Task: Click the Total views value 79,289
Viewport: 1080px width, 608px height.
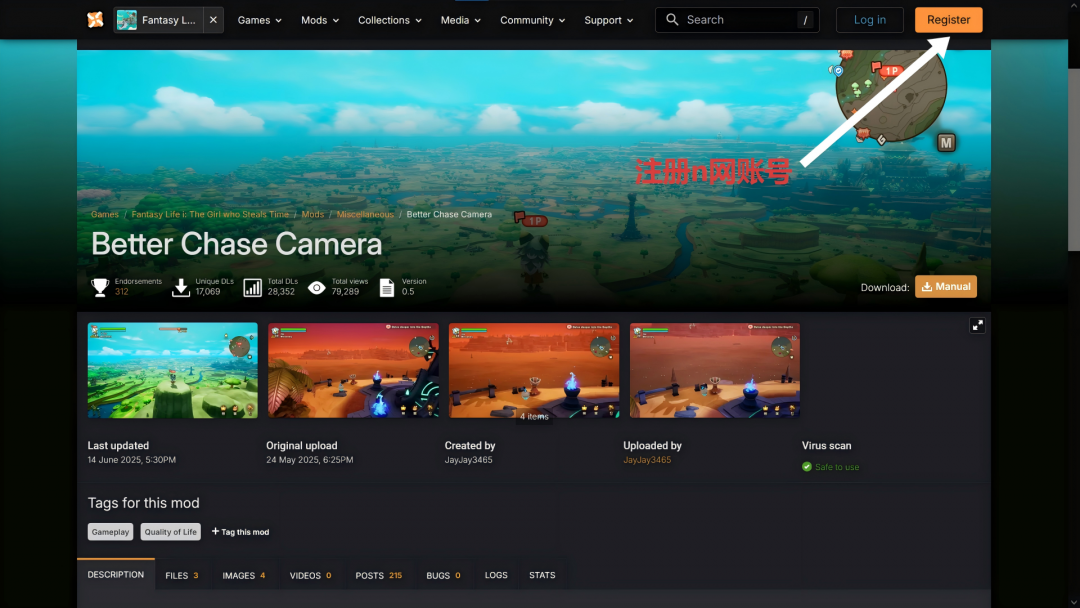Action: [x=345, y=292]
